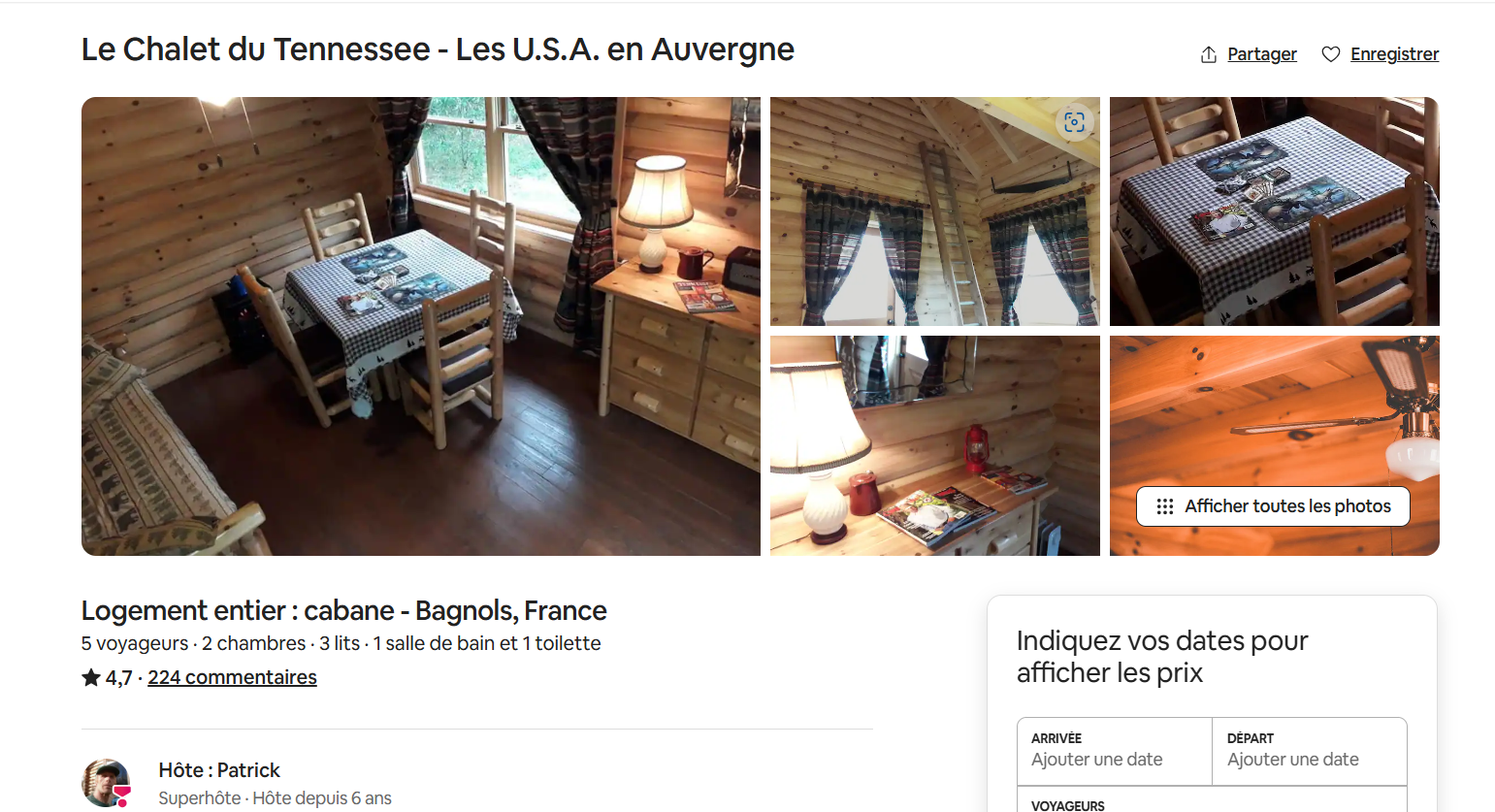
Task: Open the large dining table cabin photo
Action: [x=421, y=326]
